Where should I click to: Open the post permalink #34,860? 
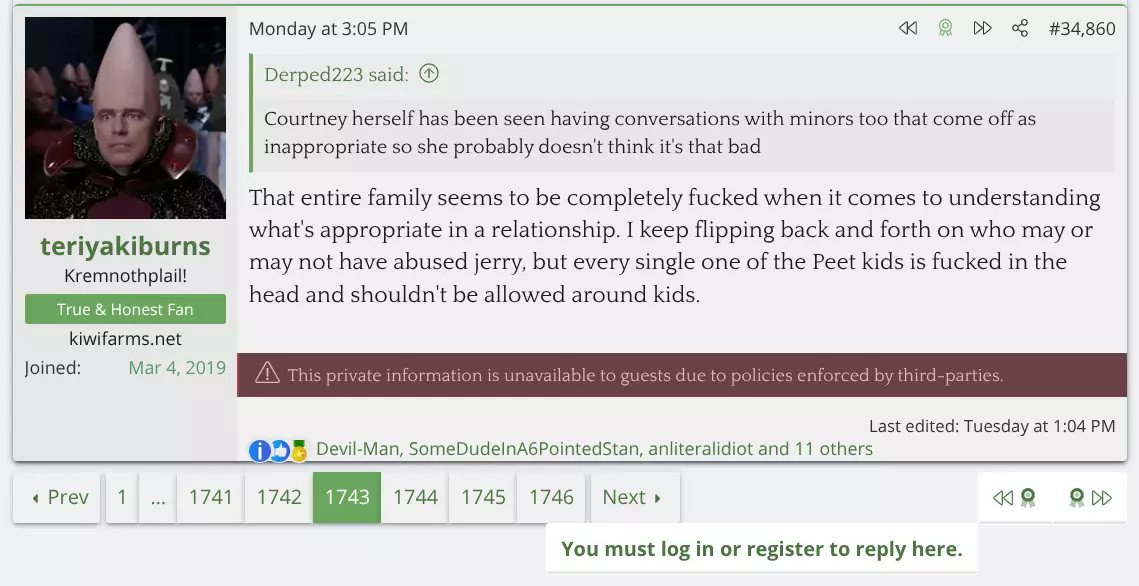click(x=1082, y=28)
